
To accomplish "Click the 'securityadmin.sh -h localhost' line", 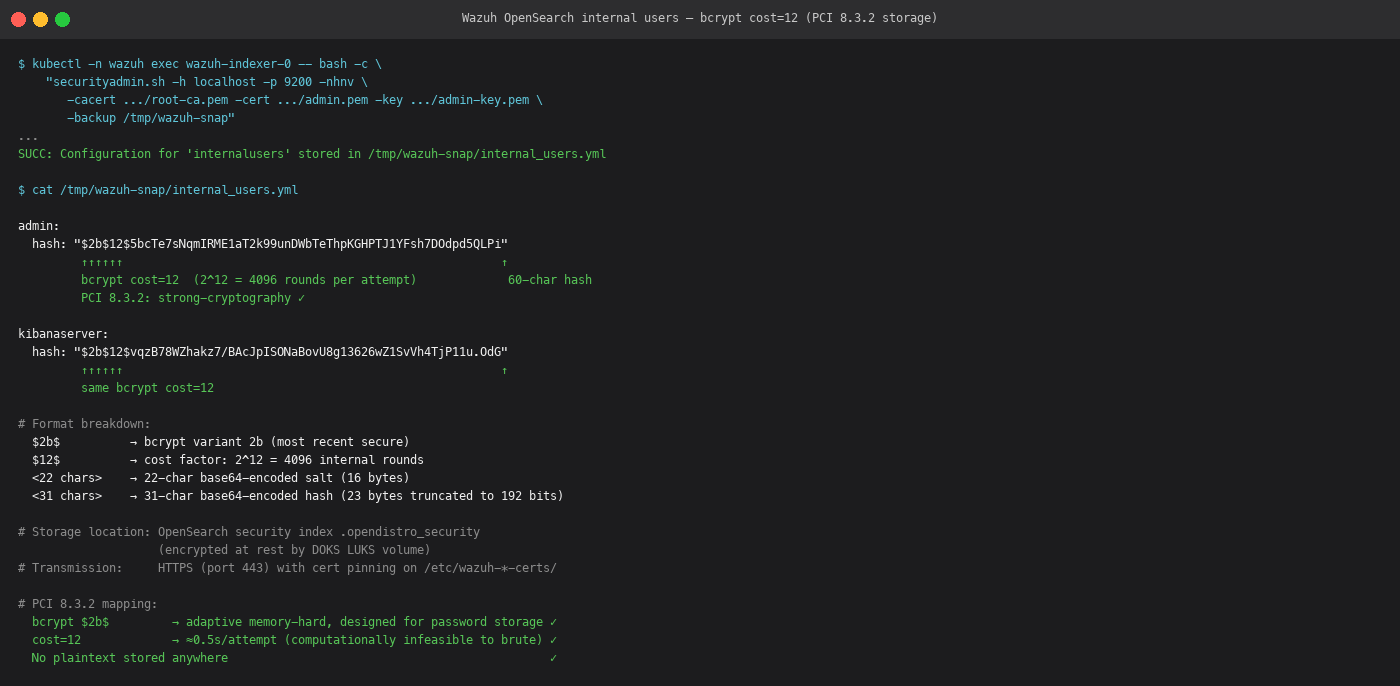I will 206,82.
